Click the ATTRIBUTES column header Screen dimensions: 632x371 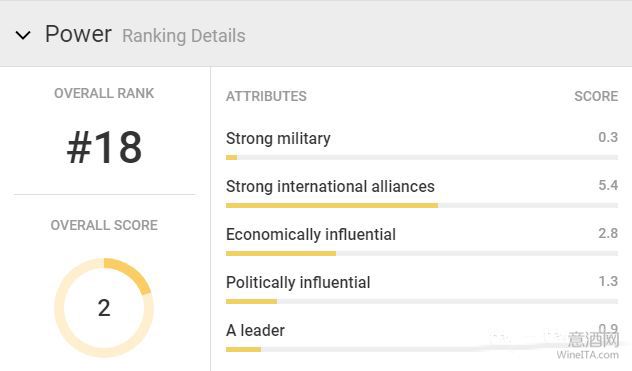click(x=266, y=96)
